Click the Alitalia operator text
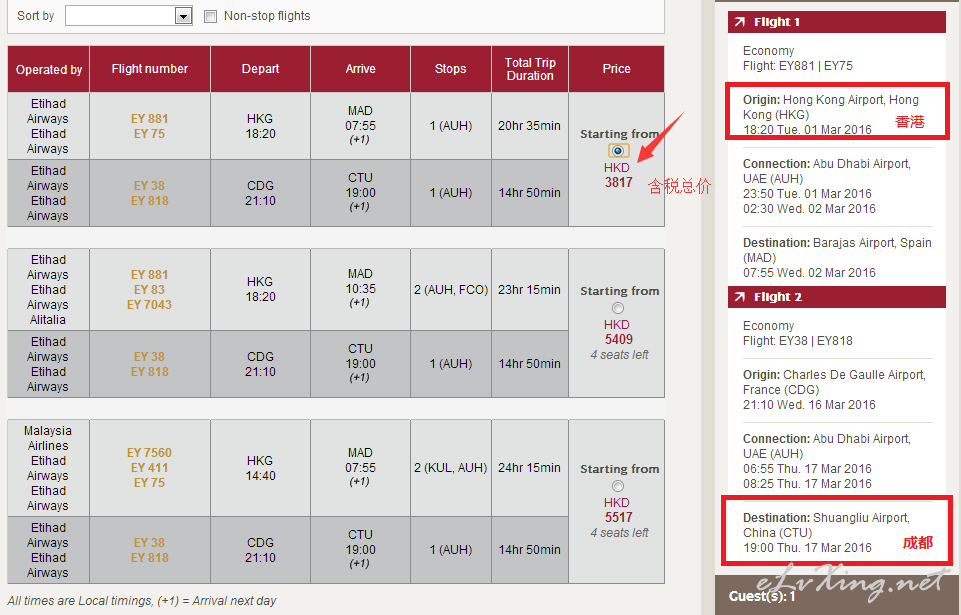The image size is (961, 615). coord(48,319)
